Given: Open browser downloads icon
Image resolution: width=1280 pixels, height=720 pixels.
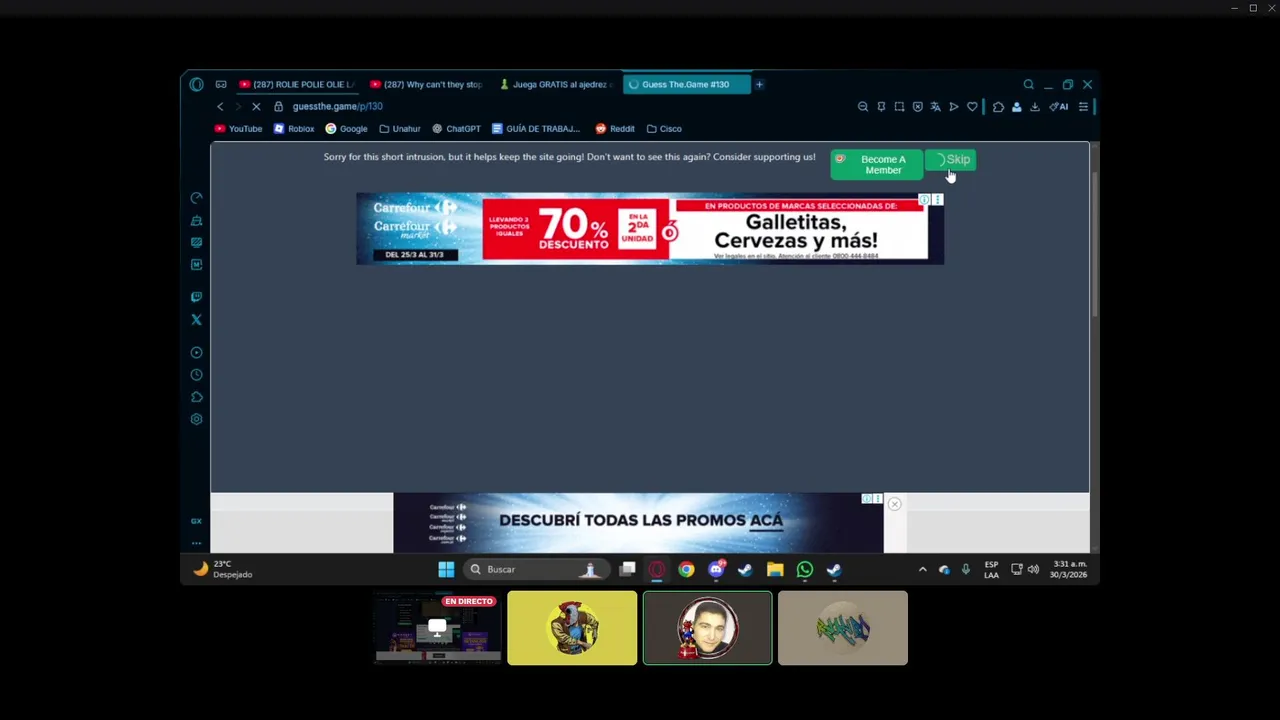Looking at the screenshot, I should [1035, 107].
